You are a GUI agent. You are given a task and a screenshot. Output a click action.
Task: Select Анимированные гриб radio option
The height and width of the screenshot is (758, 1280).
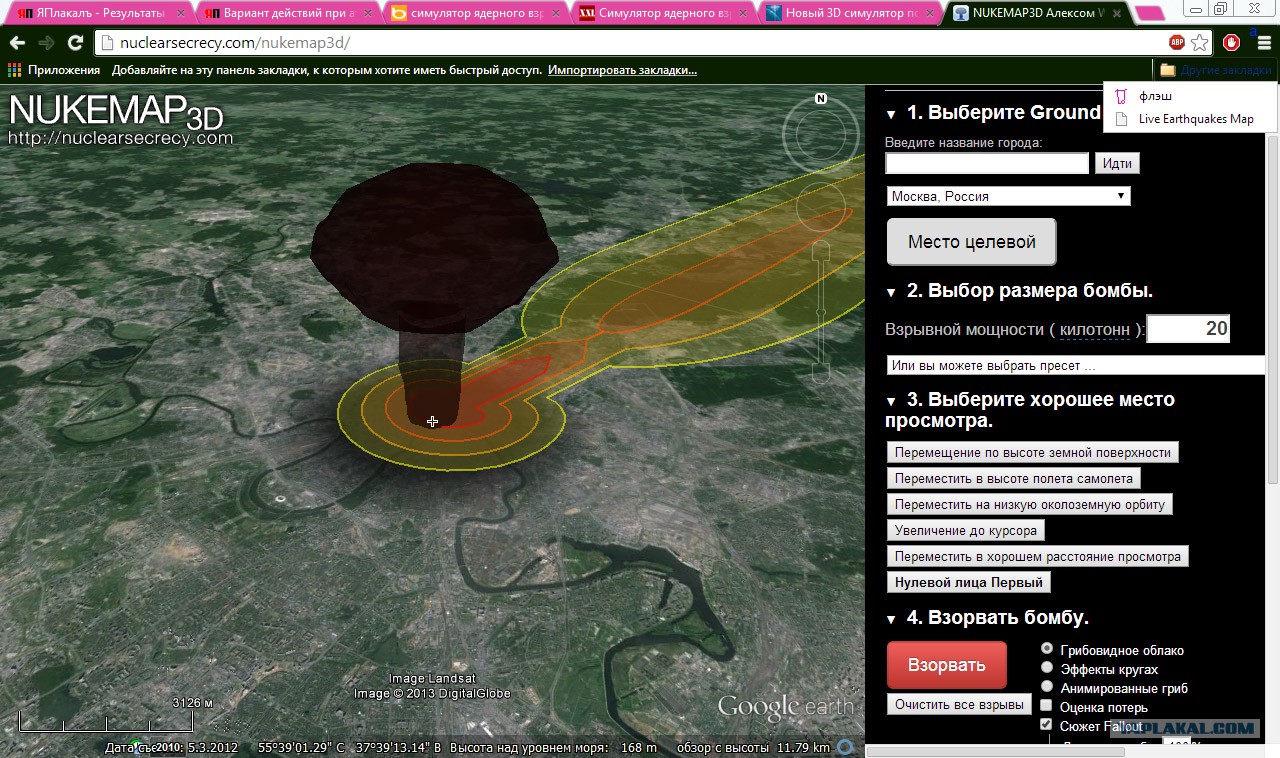pos(1047,687)
